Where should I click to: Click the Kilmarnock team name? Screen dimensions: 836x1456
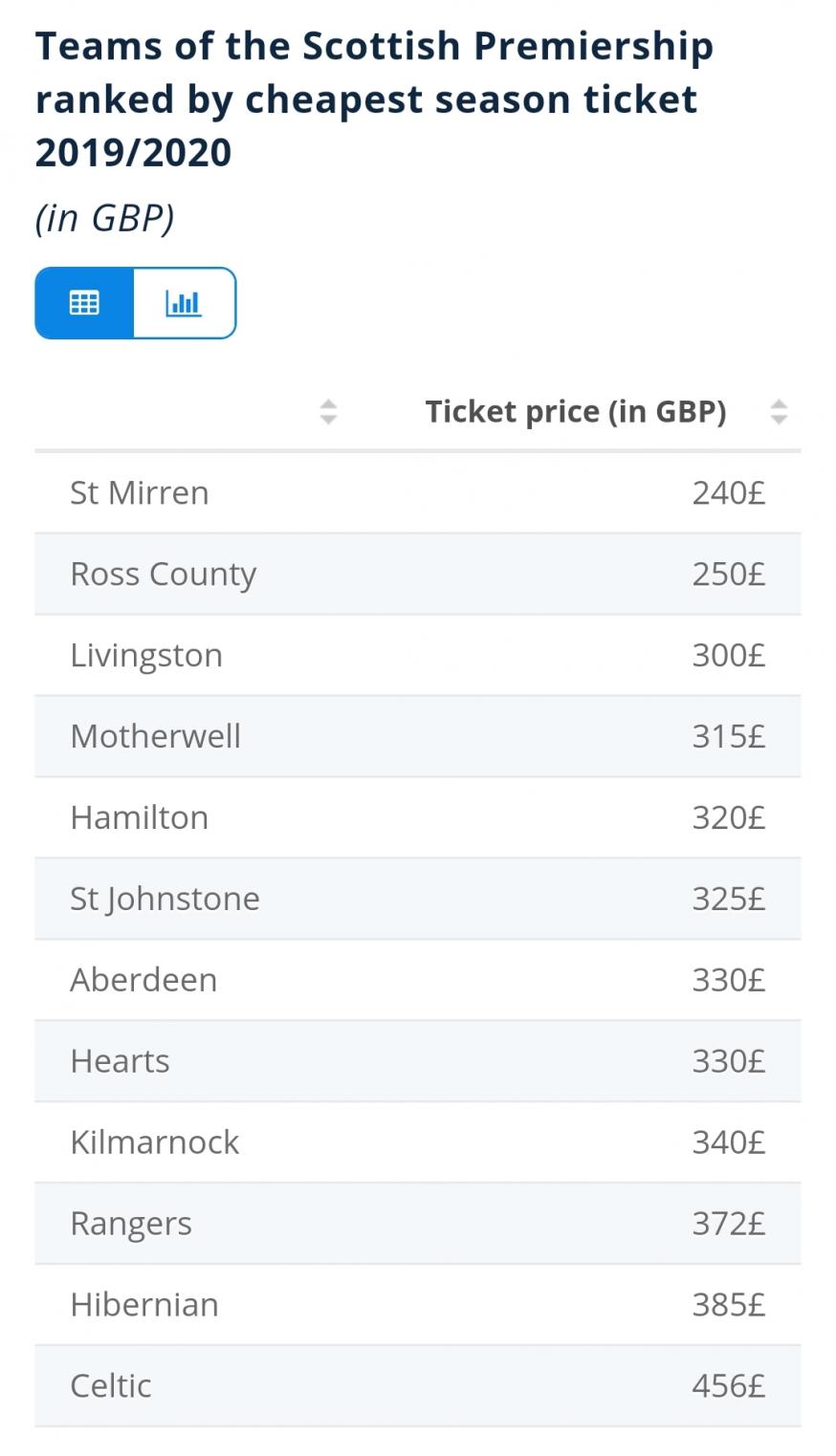point(154,1142)
